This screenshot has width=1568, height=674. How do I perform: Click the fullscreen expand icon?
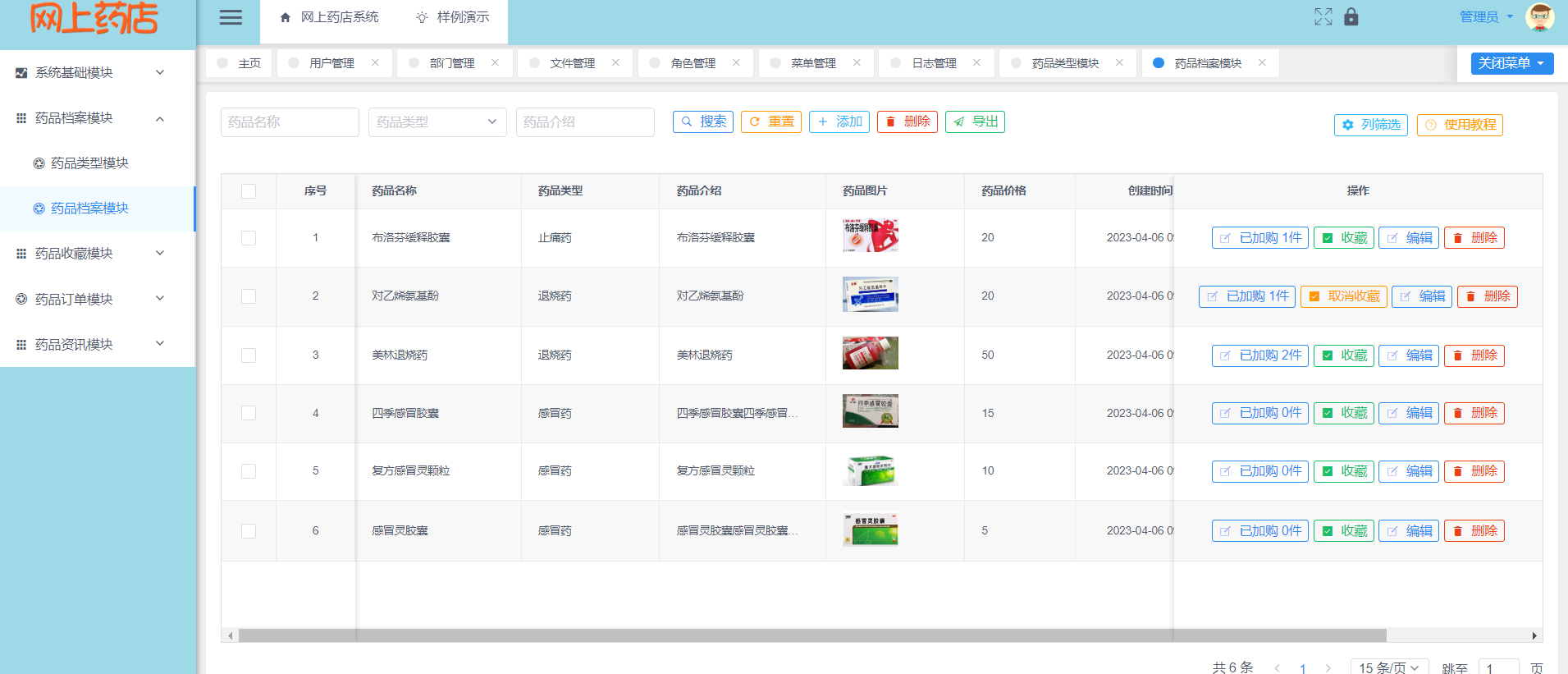pyautogui.click(x=1323, y=16)
